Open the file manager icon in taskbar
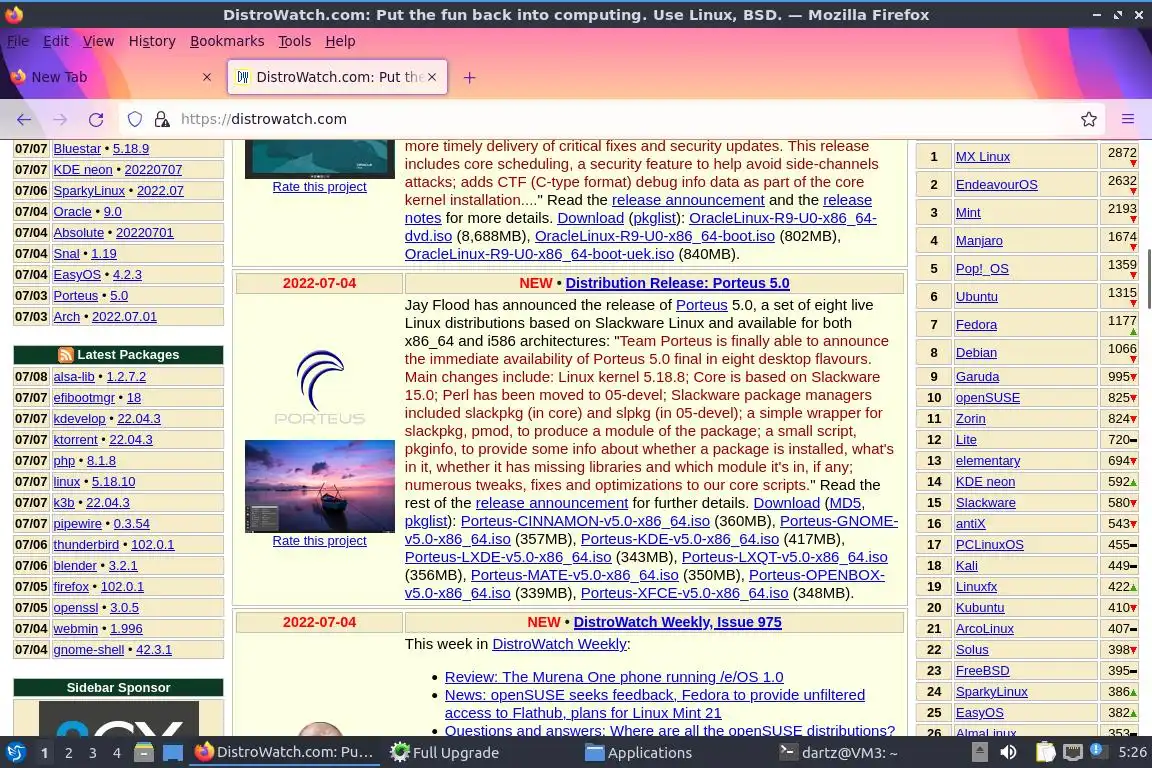 tap(144, 753)
